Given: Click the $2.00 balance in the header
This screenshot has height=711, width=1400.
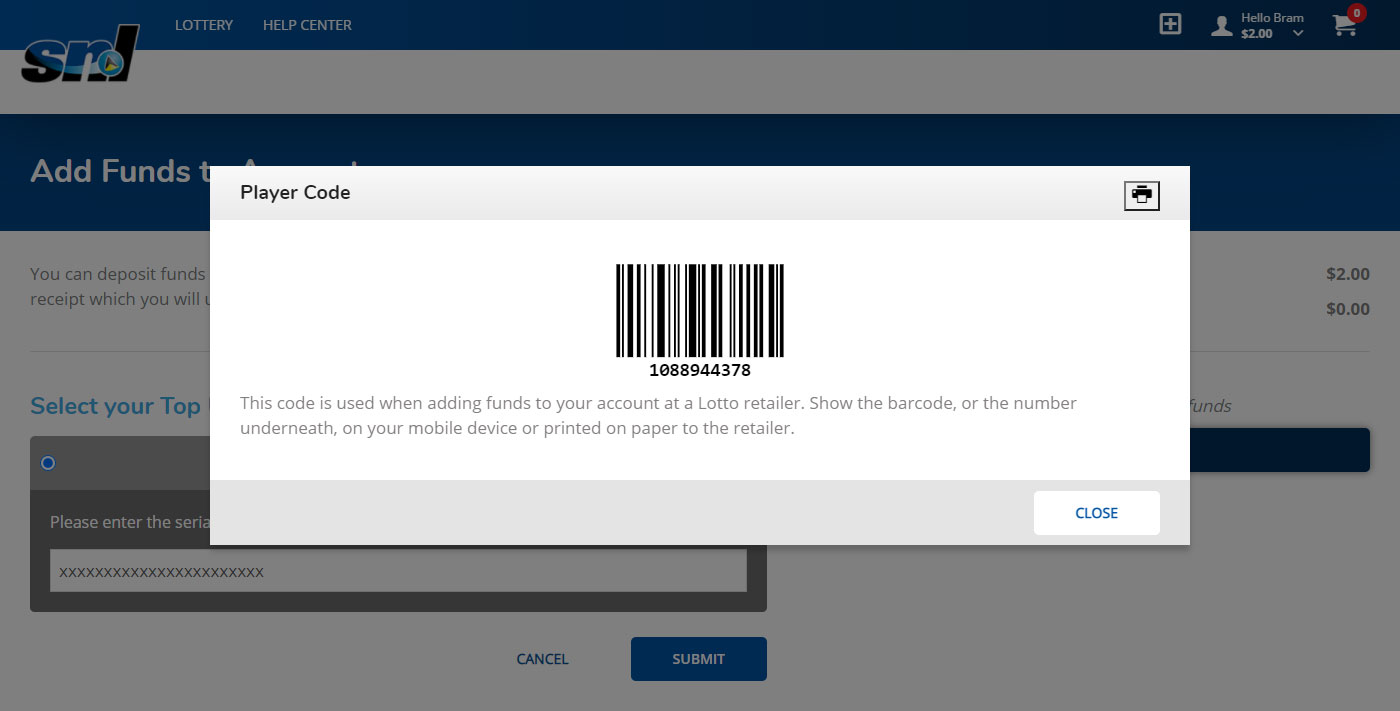Looking at the screenshot, I should 1256,34.
